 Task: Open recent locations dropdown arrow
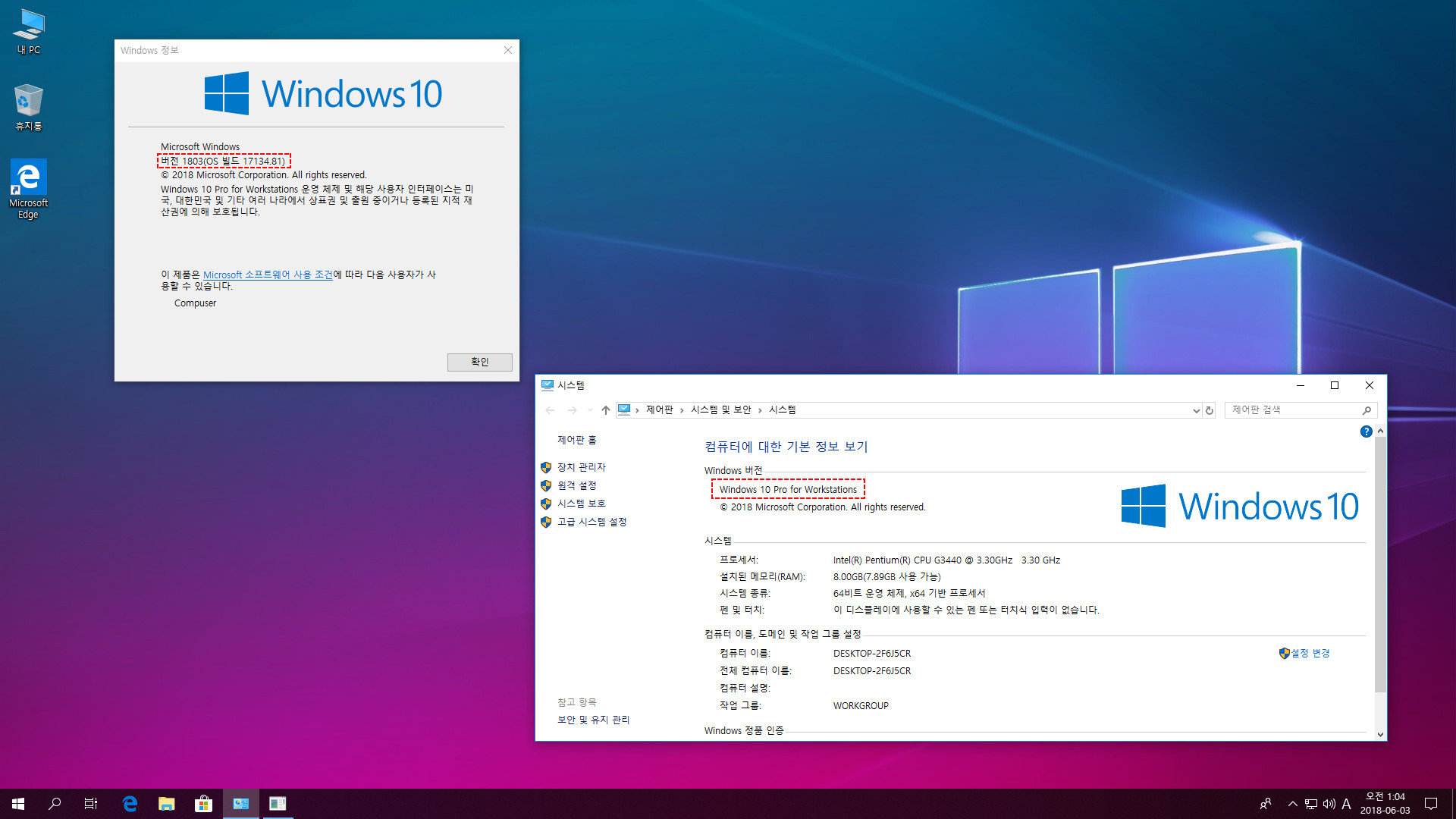point(590,410)
